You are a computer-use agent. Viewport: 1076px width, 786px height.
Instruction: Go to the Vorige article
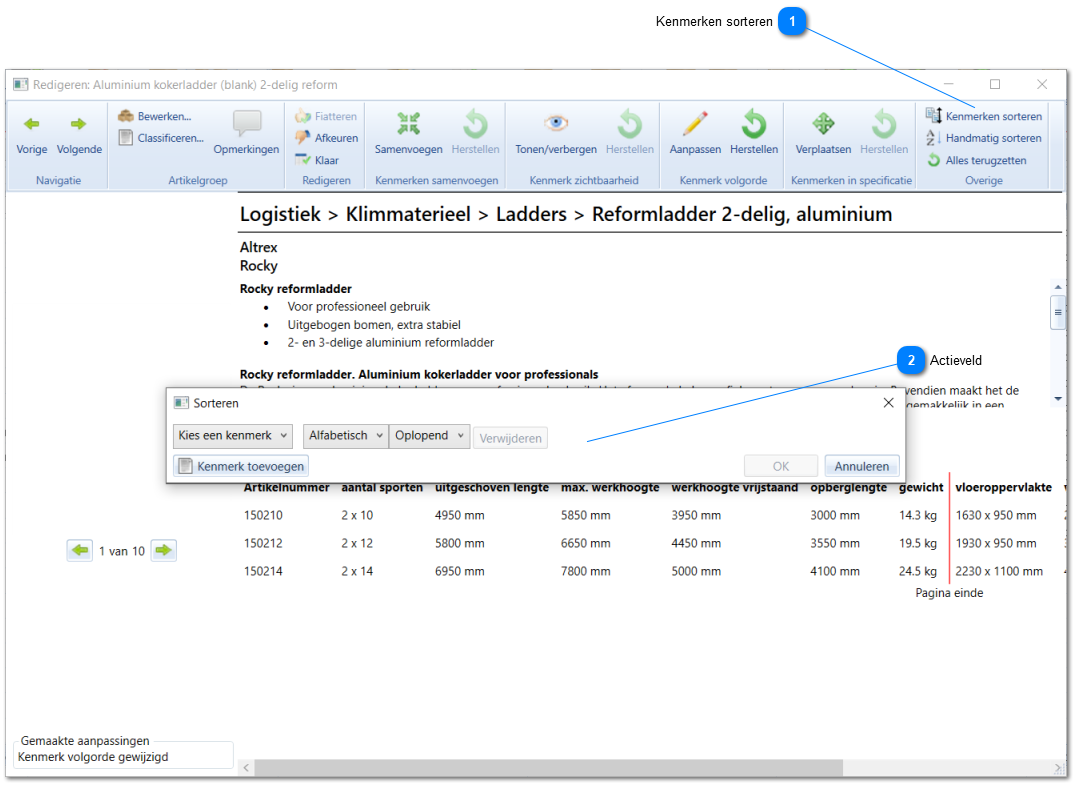coord(32,135)
